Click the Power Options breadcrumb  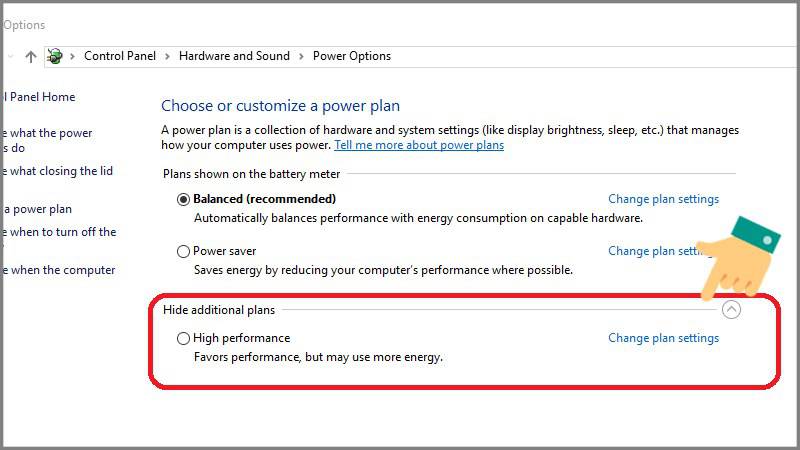pos(352,56)
